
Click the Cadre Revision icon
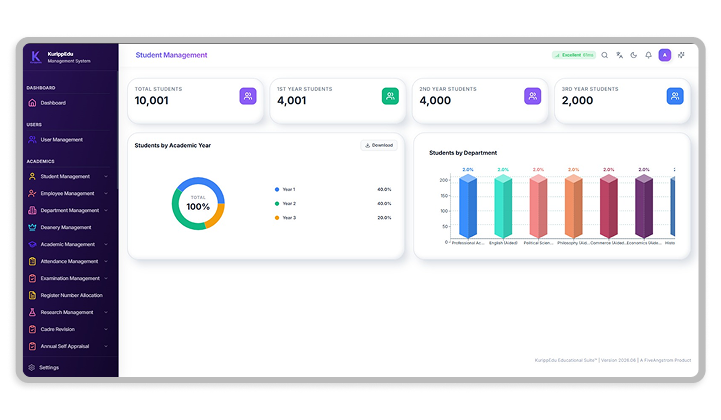tap(32, 329)
